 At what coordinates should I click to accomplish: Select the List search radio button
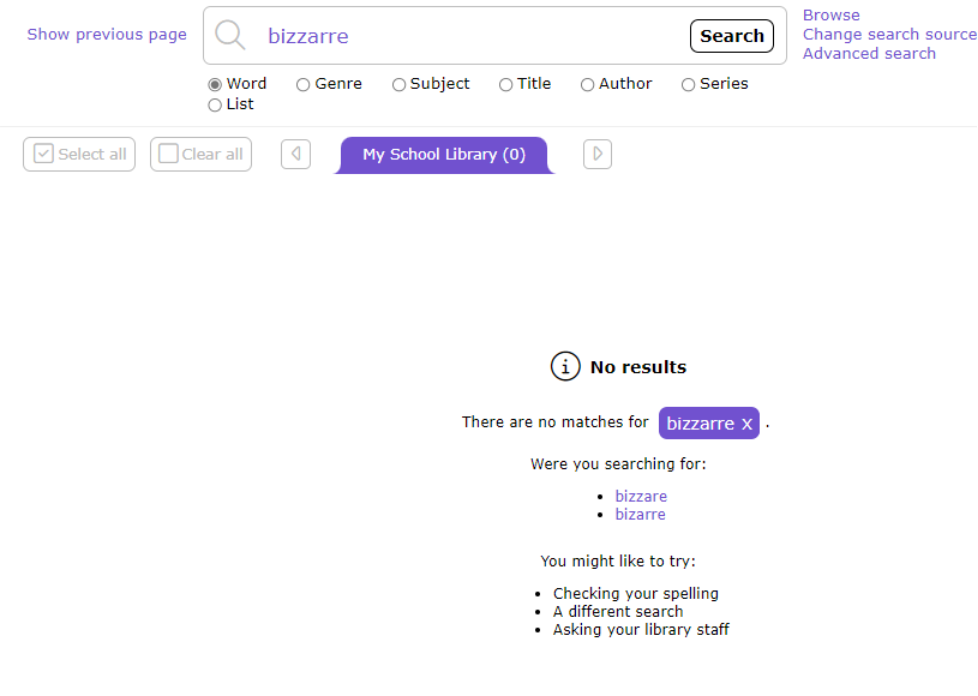[x=215, y=105]
